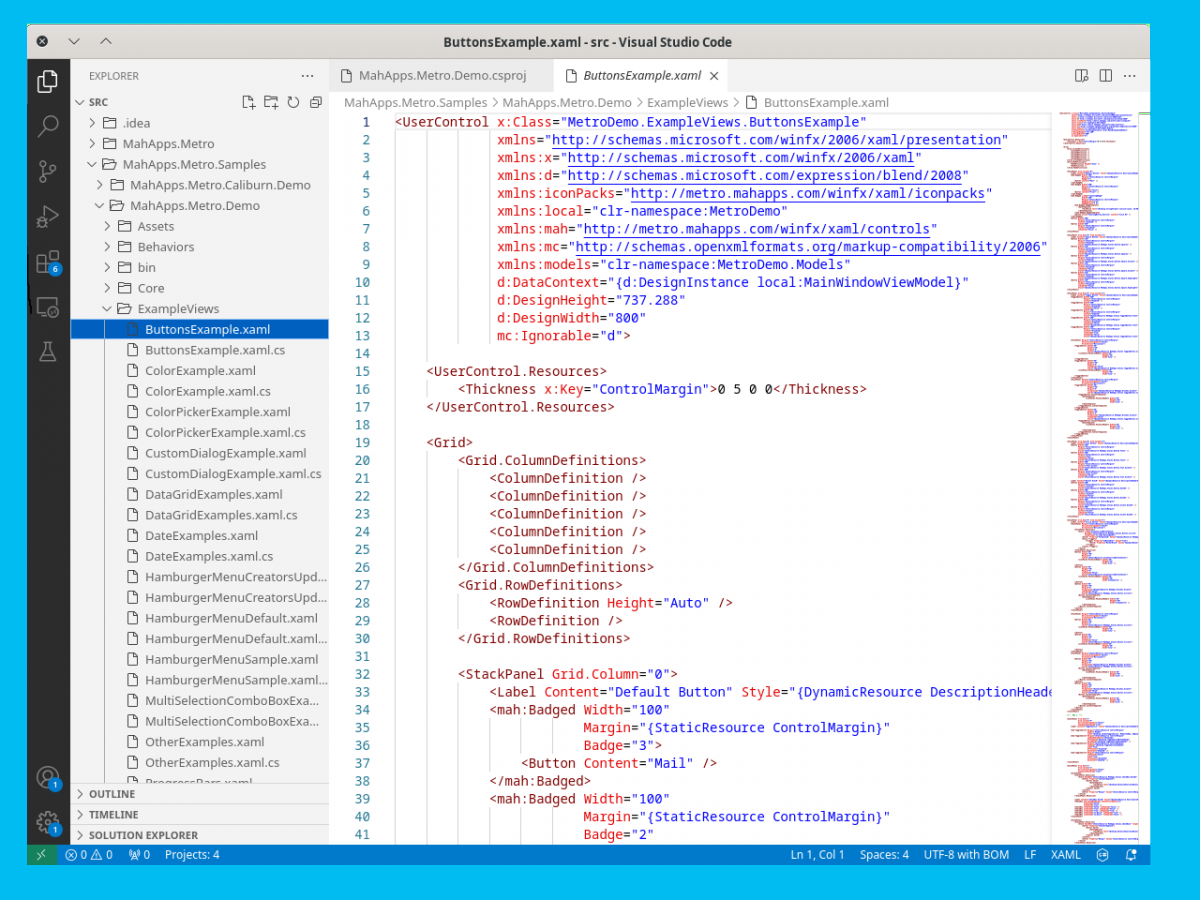Open the Explorer view in the activity bar
This screenshot has height=900, width=1200.
47,82
